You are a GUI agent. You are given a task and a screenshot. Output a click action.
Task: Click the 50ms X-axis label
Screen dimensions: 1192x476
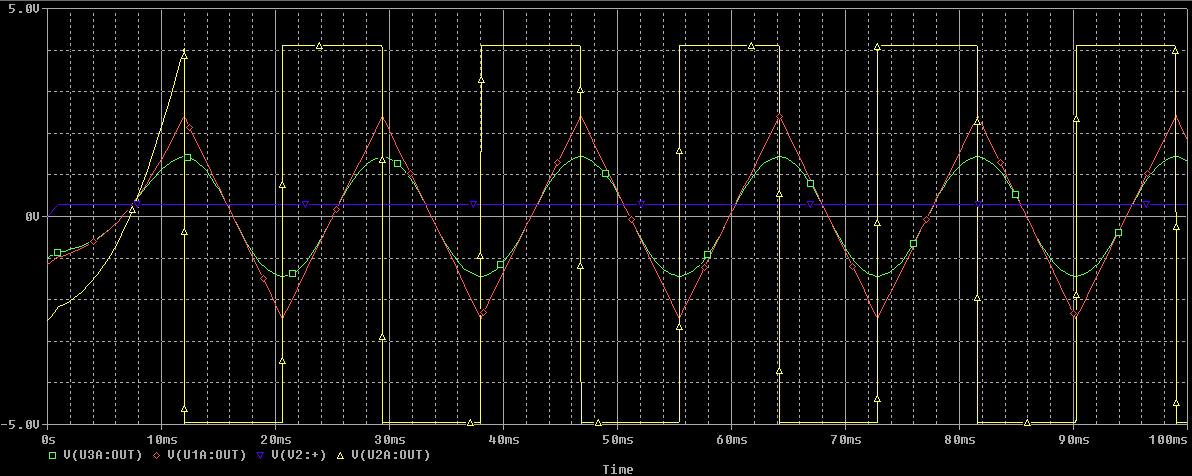[x=617, y=440]
